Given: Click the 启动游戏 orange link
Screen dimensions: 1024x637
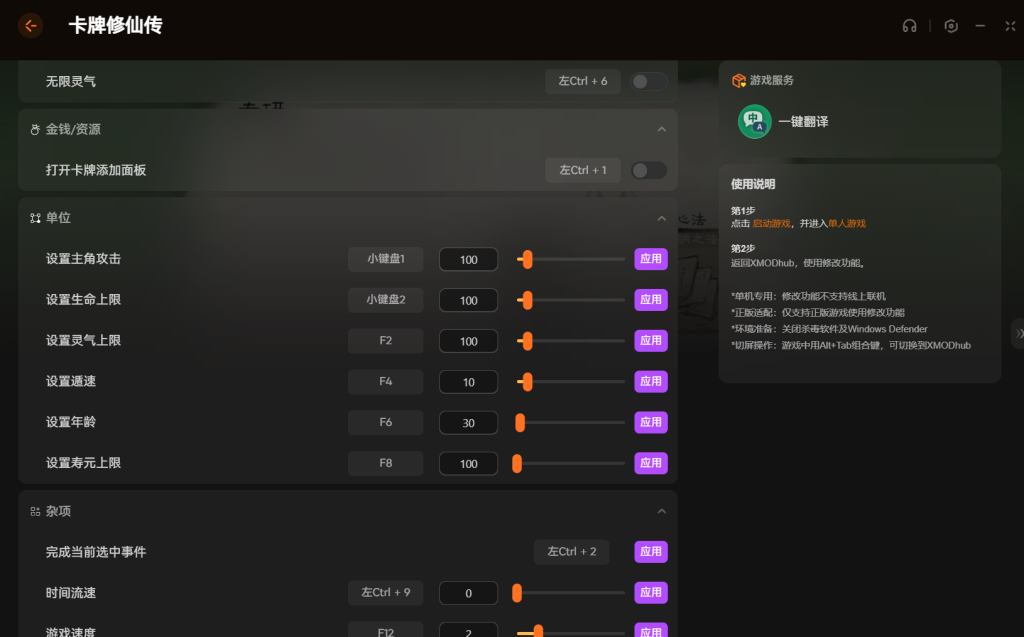Looking at the screenshot, I should pyautogui.click(x=771, y=223).
